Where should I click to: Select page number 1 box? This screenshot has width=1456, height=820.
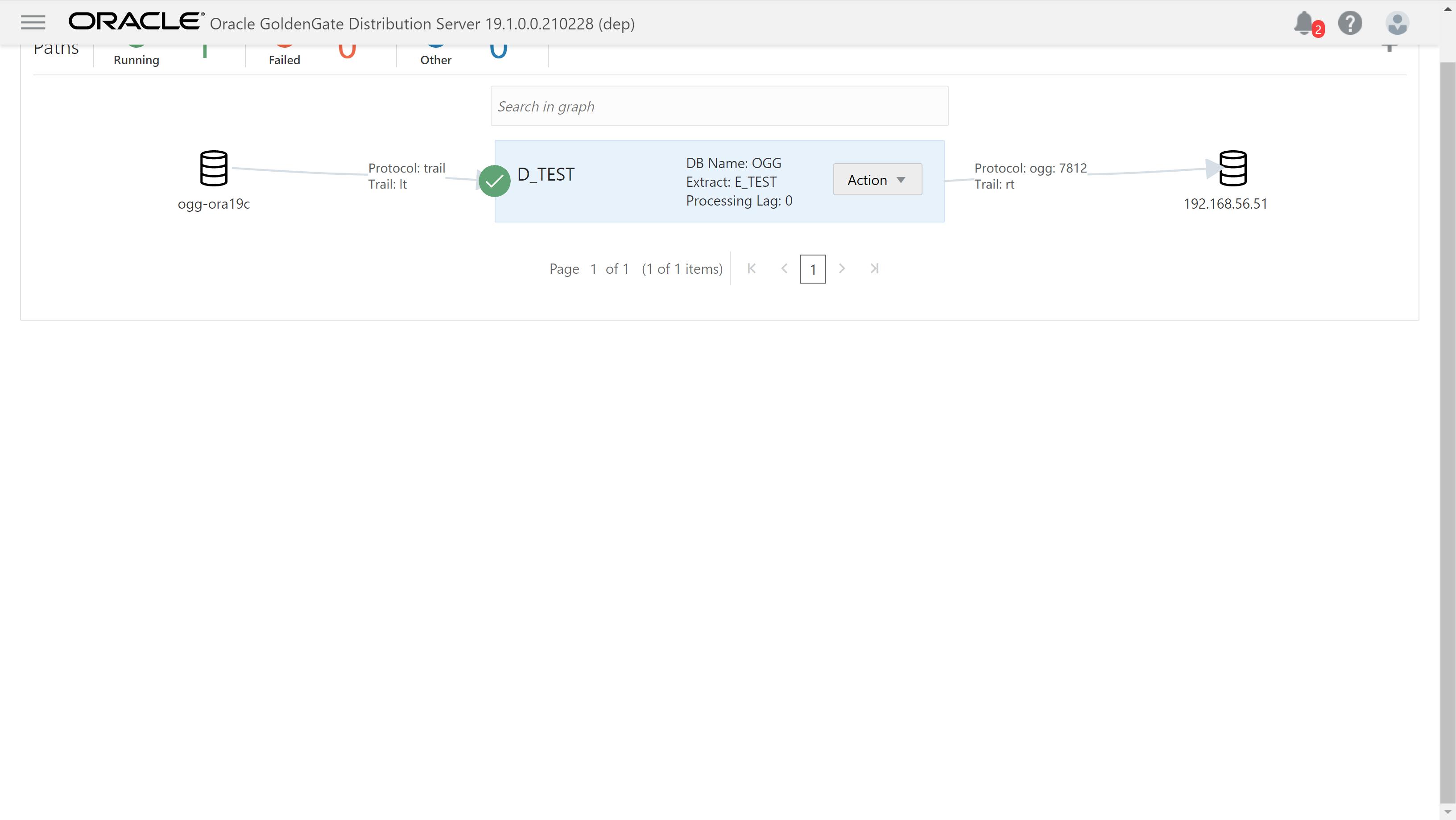tap(812, 269)
